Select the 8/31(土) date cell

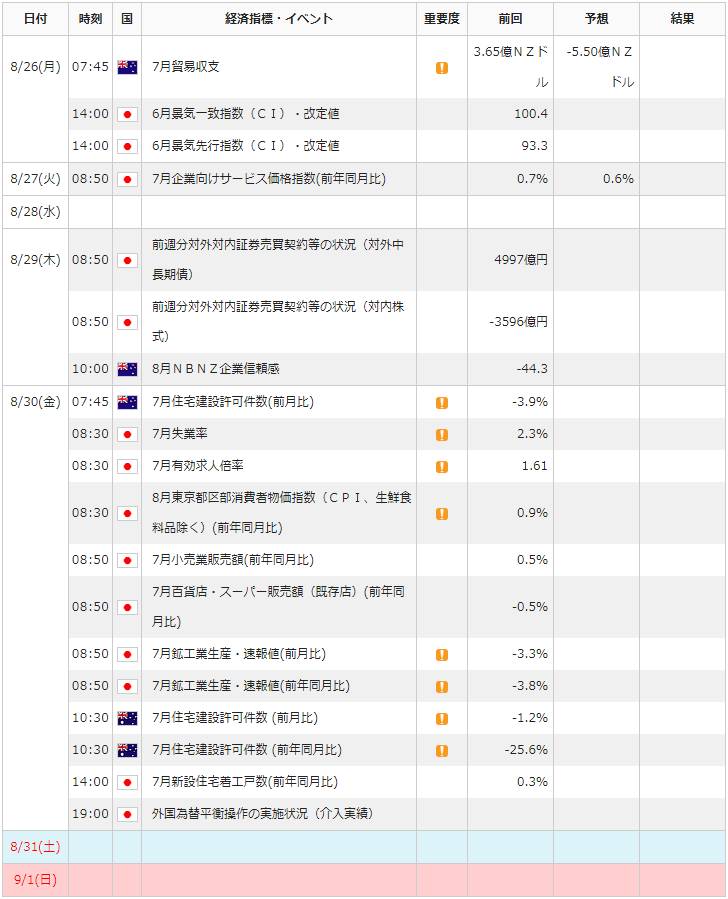(36, 847)
